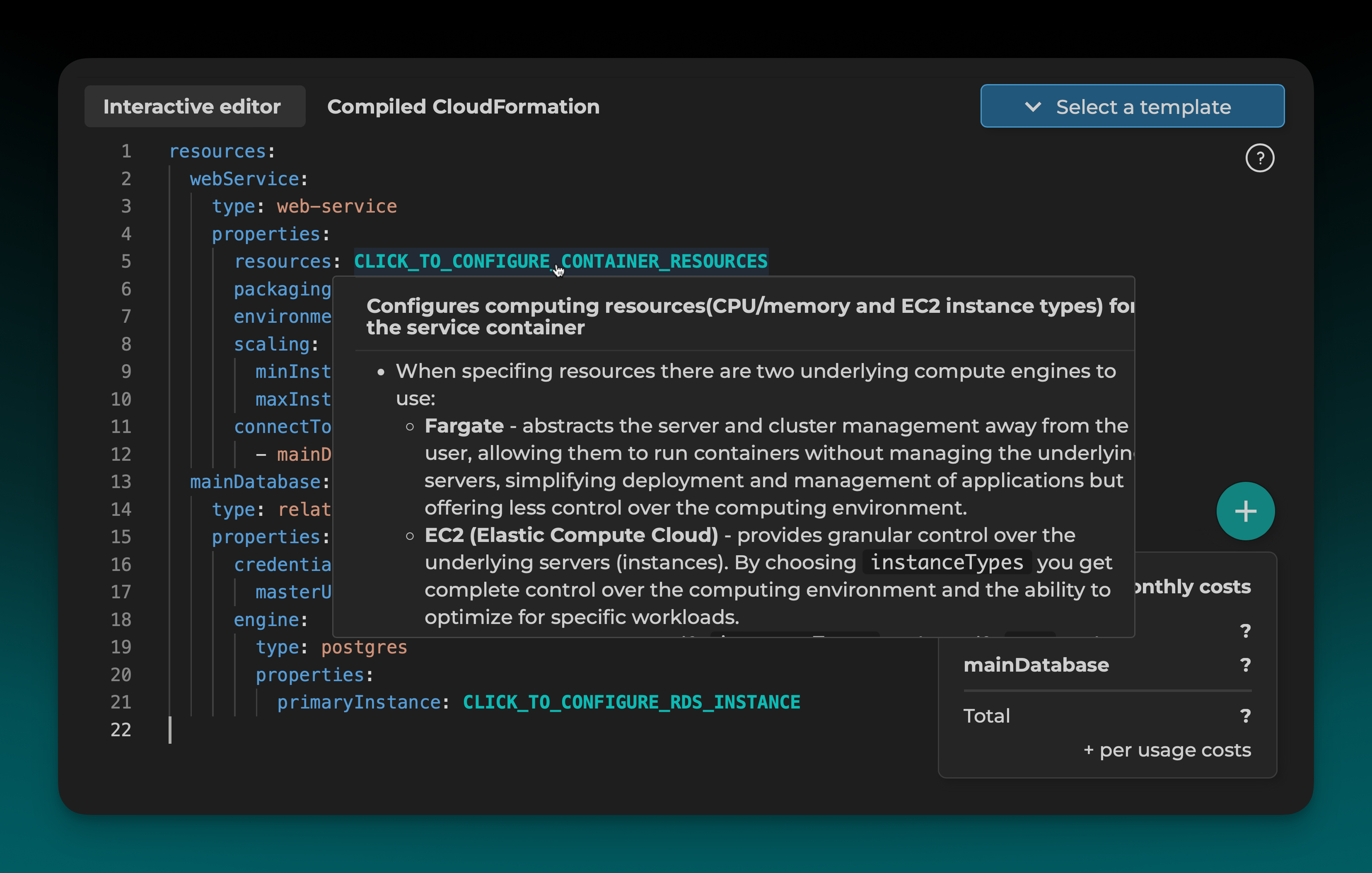Click 'properties:' key on line 20
Viewport: 1372px width, 873px height.
pyautogui.click(x=314, y=675)
